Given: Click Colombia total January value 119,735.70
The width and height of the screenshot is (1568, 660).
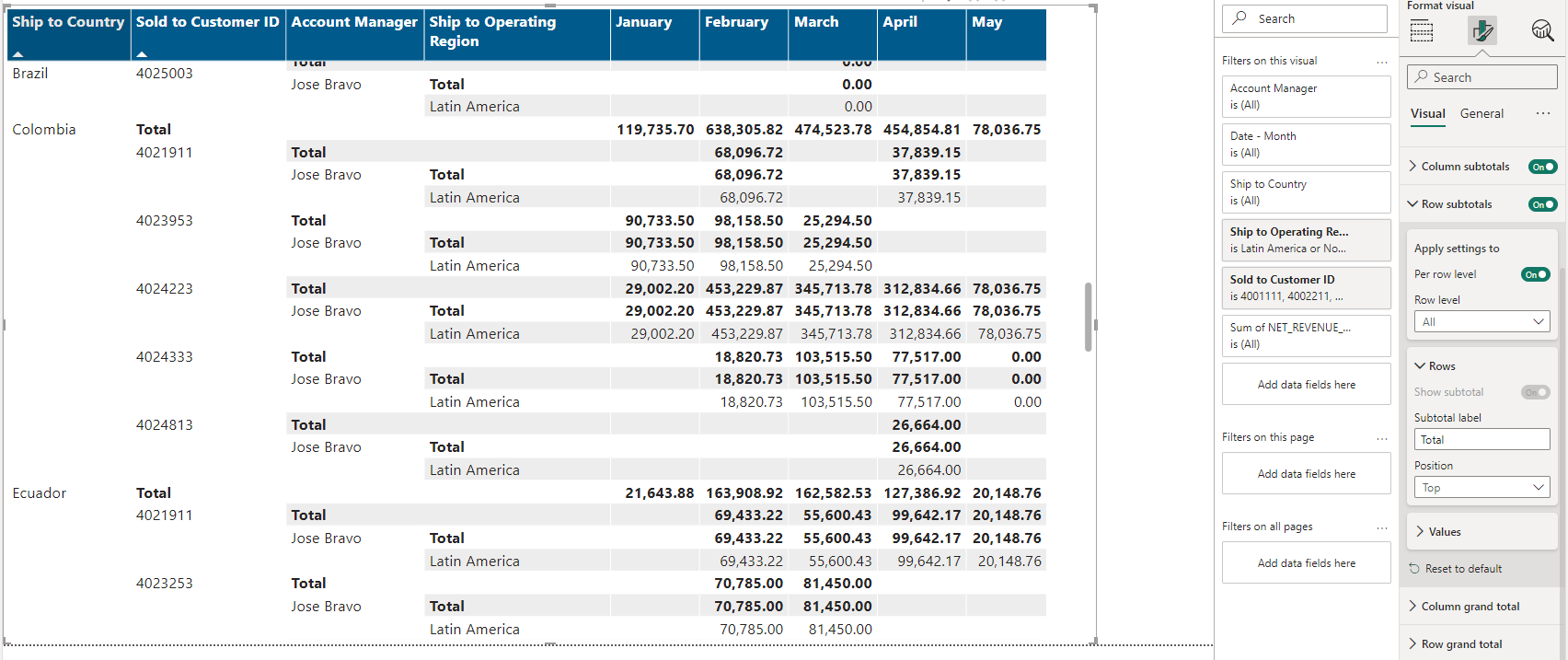Looking at the screenshot, I should tap(655, 130).
